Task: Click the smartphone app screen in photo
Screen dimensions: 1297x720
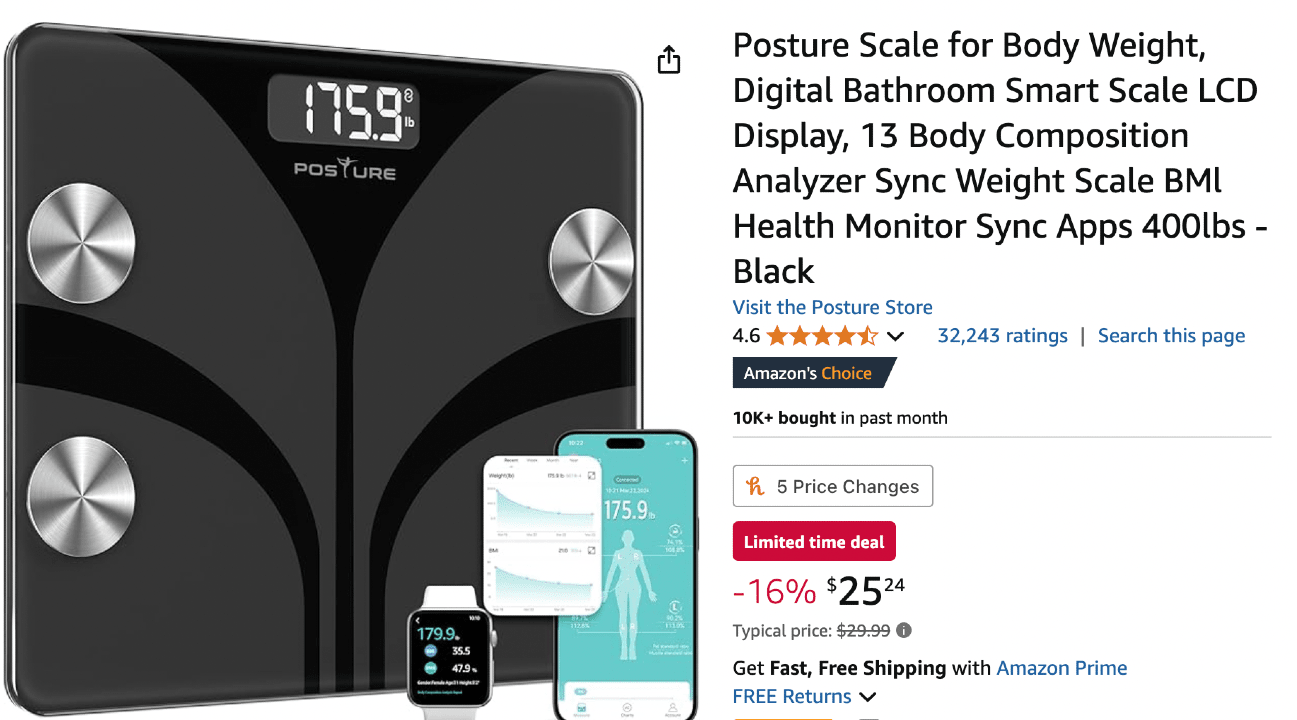Action: click(x=625, y=575)
